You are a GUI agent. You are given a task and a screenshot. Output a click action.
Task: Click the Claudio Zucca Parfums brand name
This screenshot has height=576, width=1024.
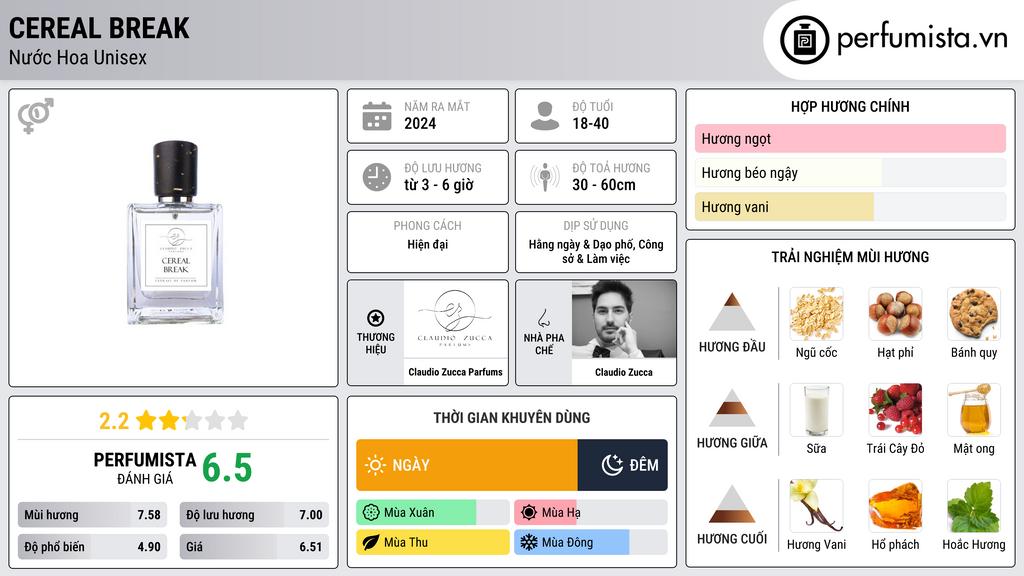pyautogui.click(x=455, y=372)
